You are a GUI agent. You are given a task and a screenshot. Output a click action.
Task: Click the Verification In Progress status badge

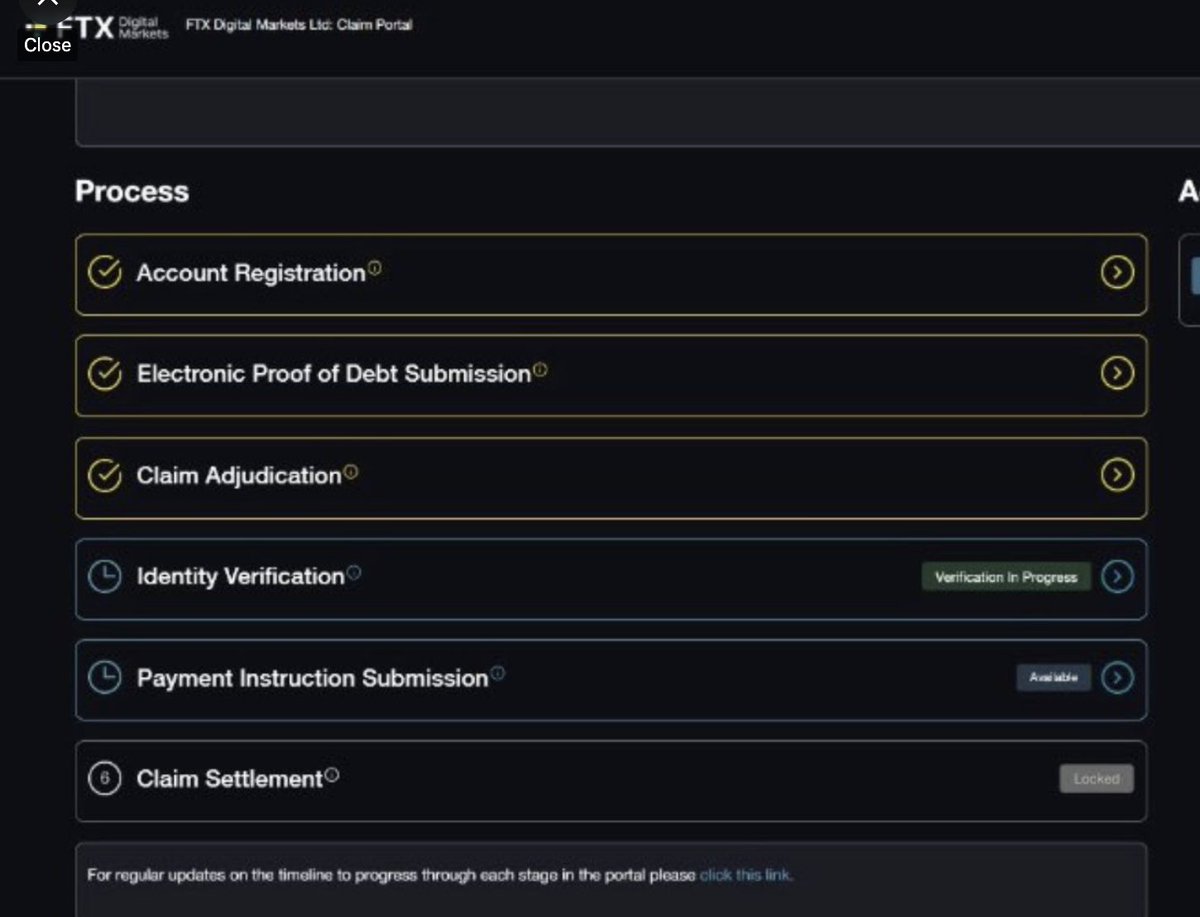1006,577
